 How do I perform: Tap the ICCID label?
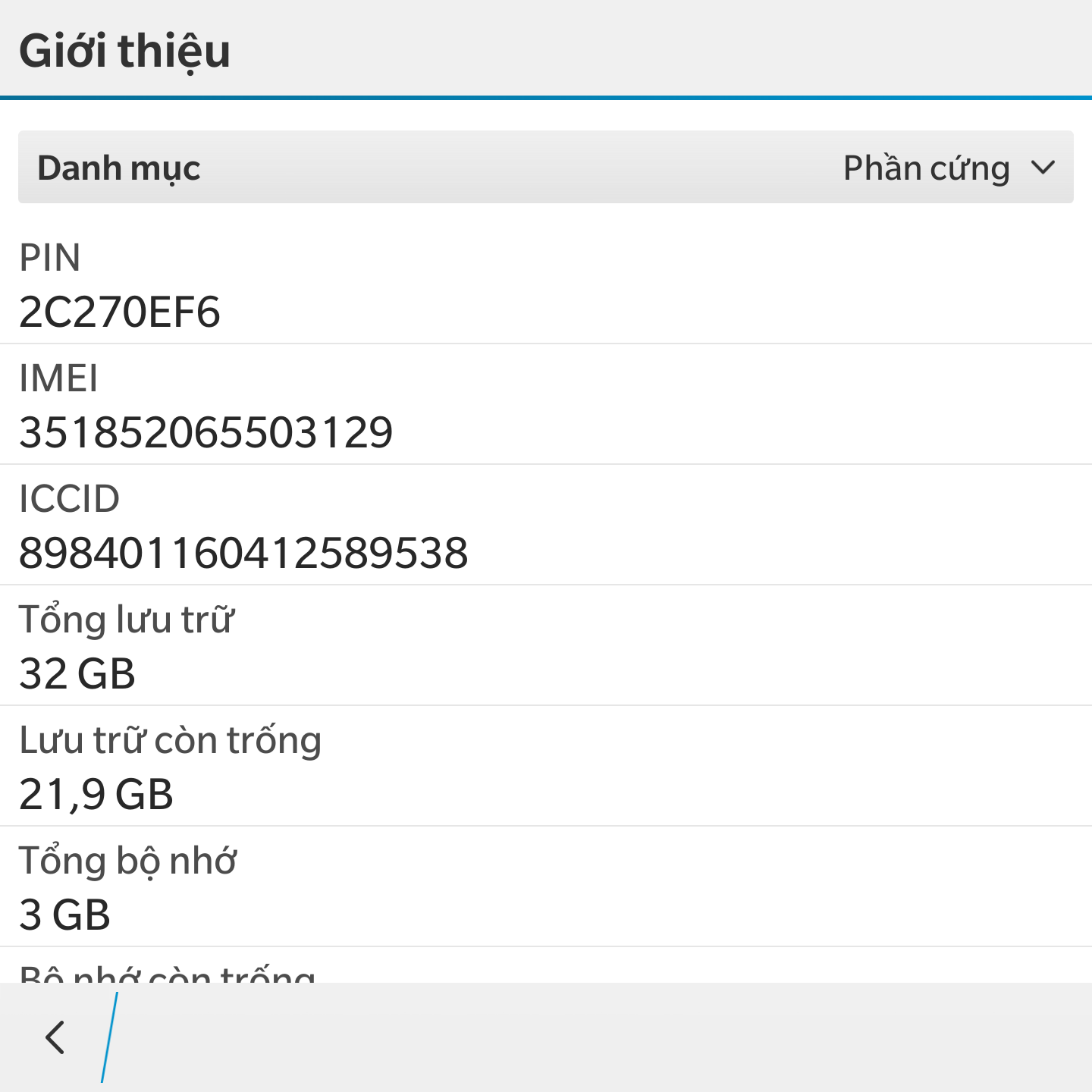click(x=69, y=499)
